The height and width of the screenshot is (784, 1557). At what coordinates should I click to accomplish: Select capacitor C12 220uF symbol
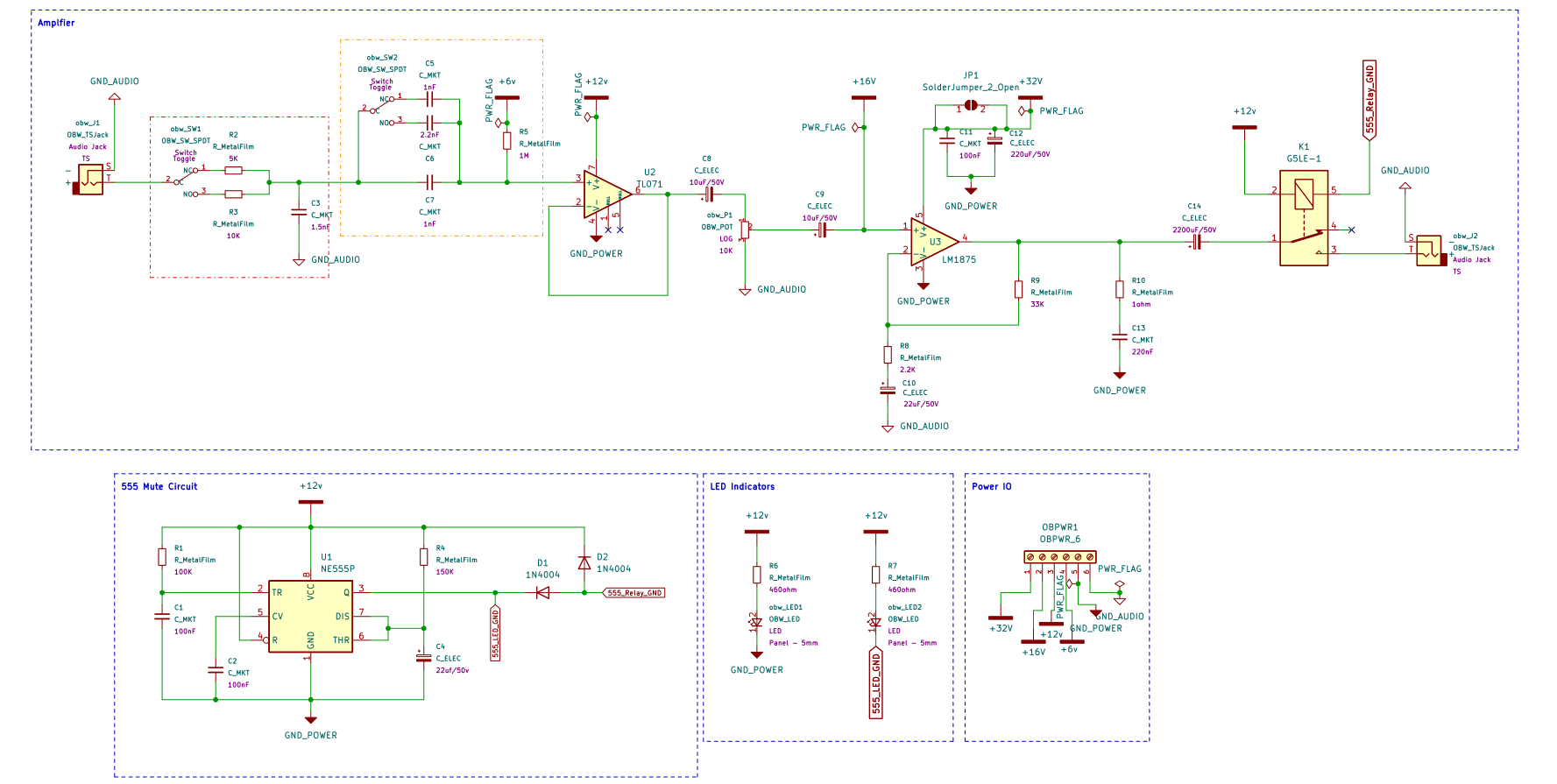(x=994, y=140)
